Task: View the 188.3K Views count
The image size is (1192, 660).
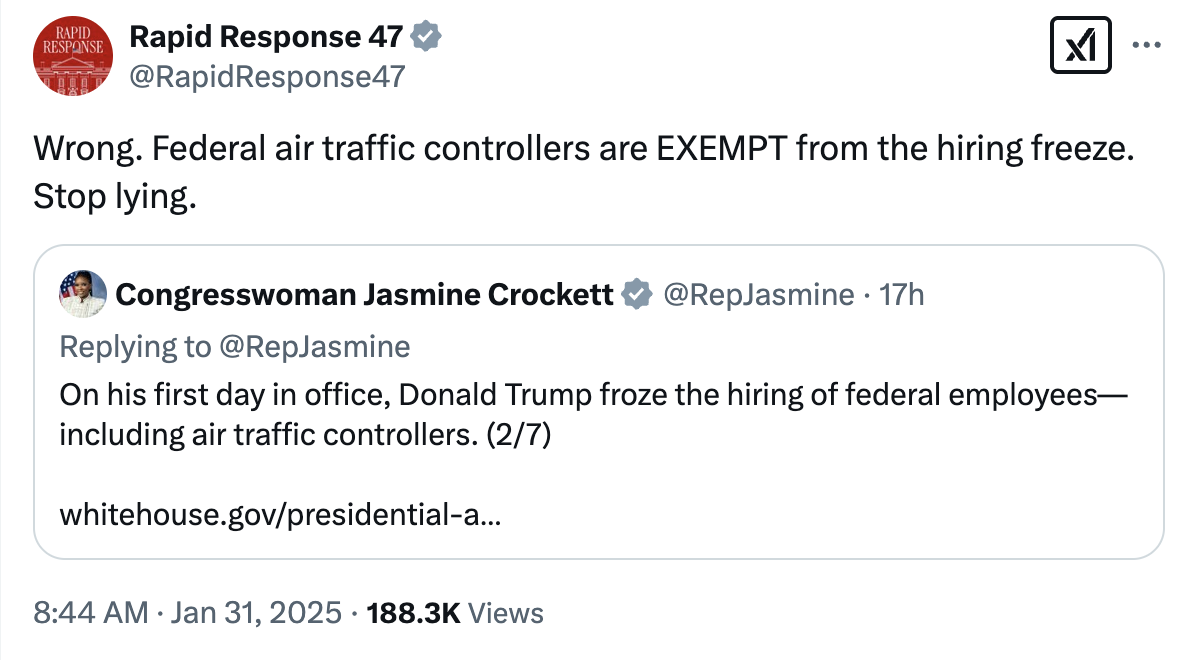Action: click(x=414, y=612)
